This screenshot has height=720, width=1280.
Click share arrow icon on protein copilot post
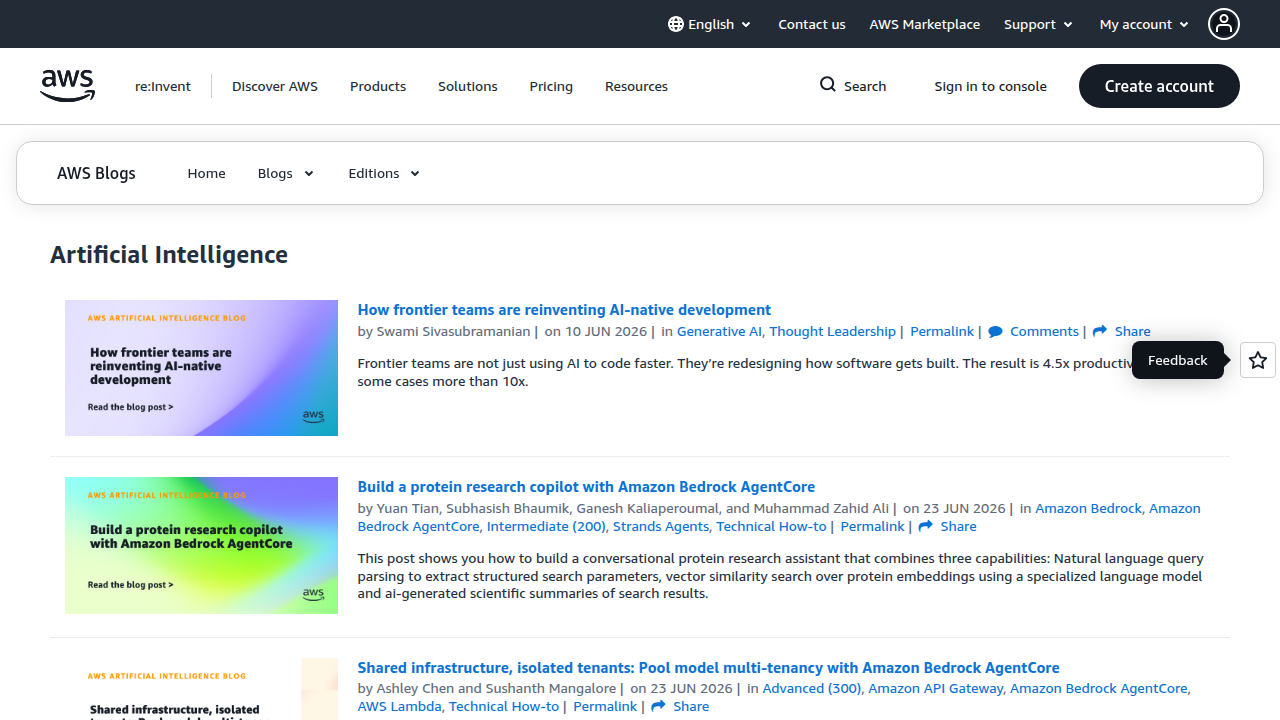(x=926, y=526)
